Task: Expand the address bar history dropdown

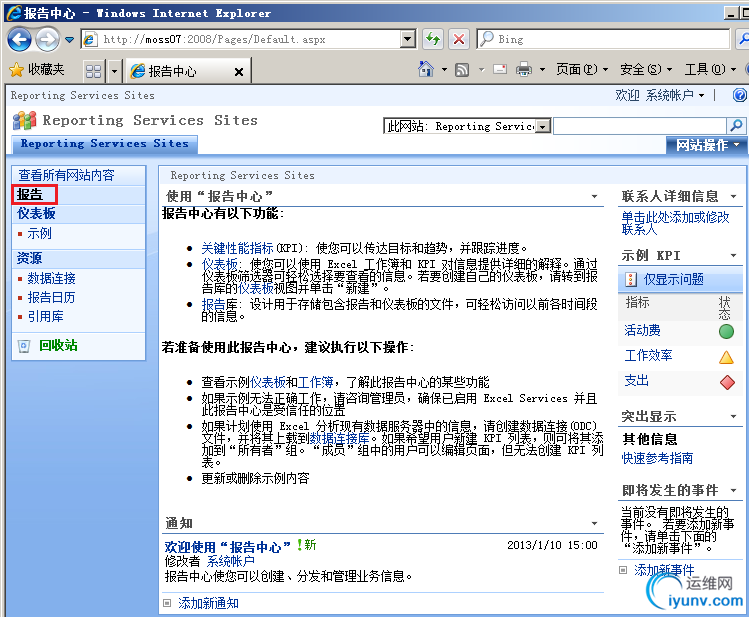Action: [408, 39]
